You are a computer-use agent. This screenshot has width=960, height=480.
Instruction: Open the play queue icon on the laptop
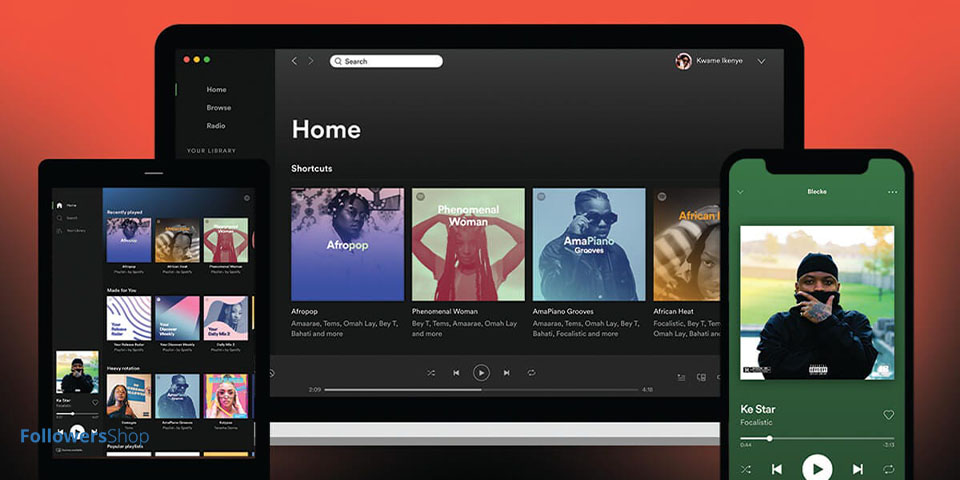pyautogui.click(x=681, y=377)
